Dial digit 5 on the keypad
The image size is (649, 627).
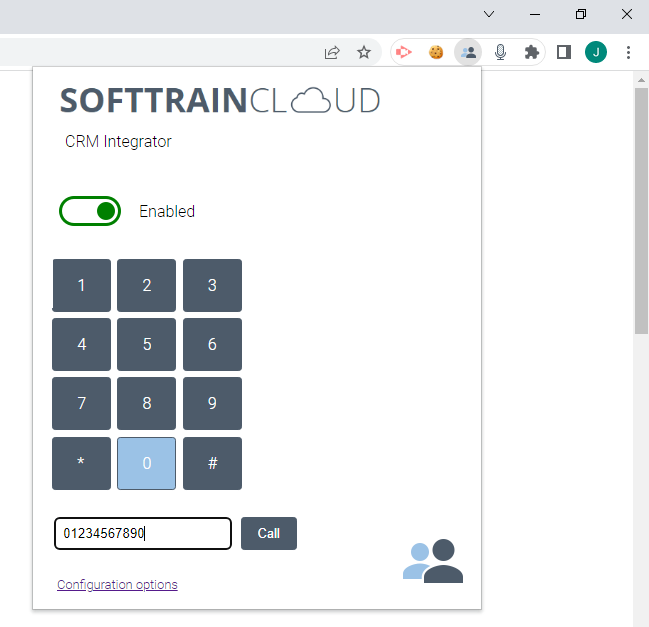pyautogui.click(x=147, y=344)
